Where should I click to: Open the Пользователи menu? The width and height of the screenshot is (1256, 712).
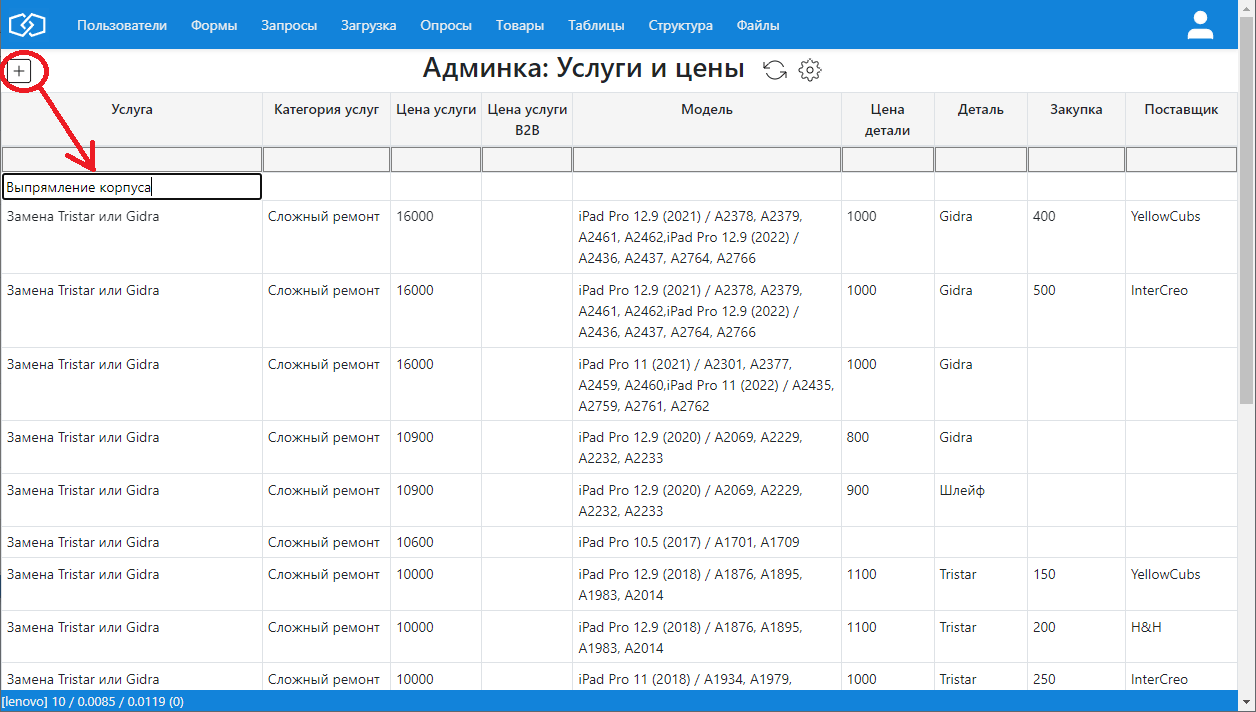pos(122,25)
